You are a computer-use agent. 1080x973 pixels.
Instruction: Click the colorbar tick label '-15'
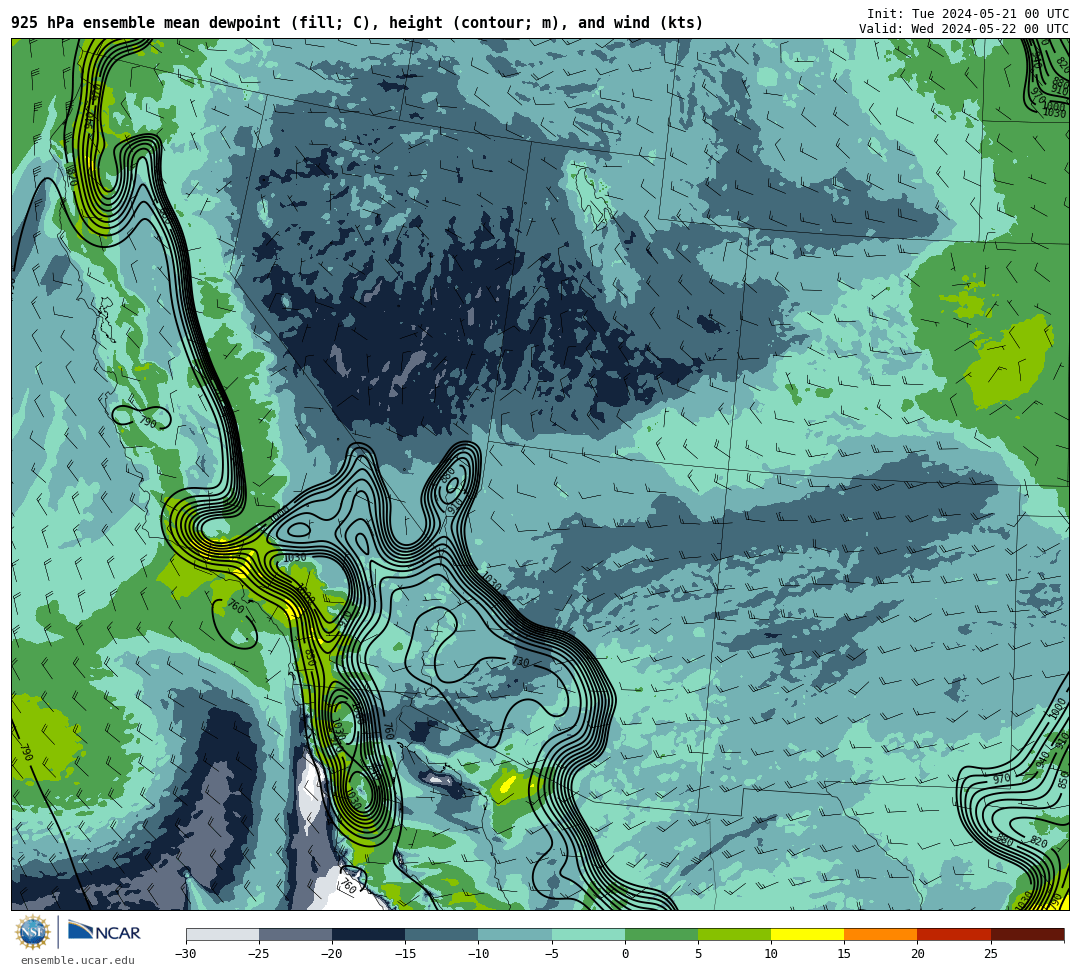[405, 954]
